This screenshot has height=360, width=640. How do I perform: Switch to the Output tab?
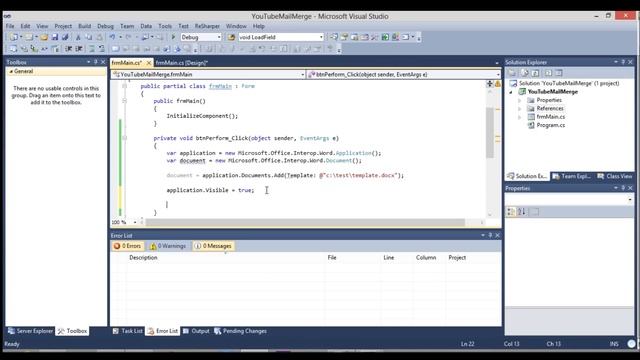pyautogui.click(x=196, y=331)
